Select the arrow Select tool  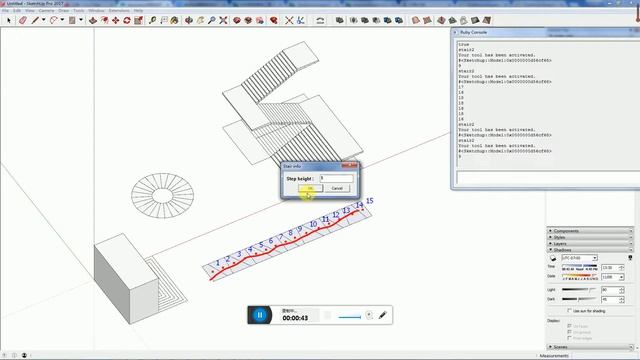coord(9,20)
